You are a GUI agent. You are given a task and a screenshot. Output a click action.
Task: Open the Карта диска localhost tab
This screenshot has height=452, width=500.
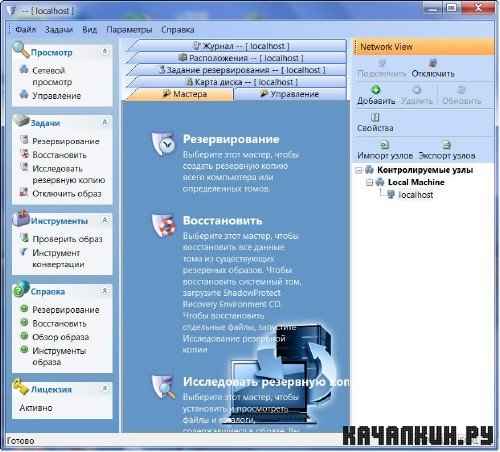(241, 82)
